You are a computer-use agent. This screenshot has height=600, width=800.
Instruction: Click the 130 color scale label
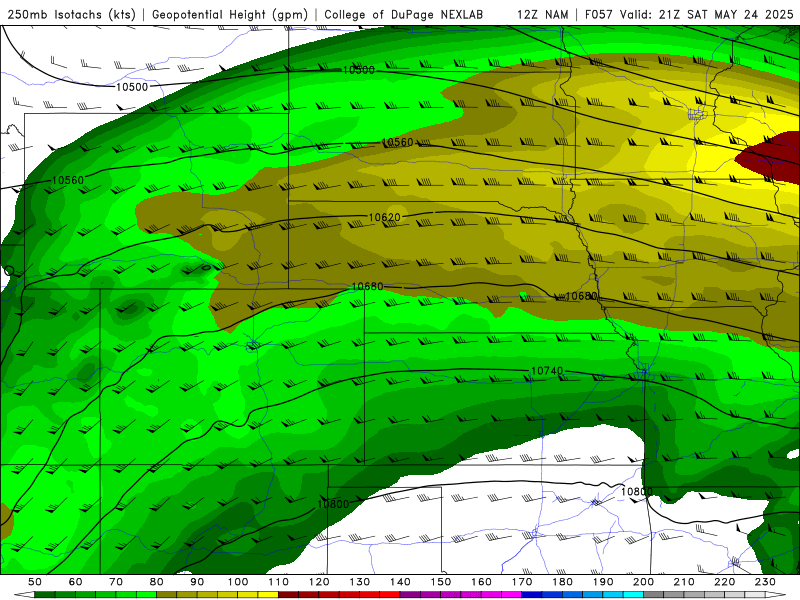[360, 582]
